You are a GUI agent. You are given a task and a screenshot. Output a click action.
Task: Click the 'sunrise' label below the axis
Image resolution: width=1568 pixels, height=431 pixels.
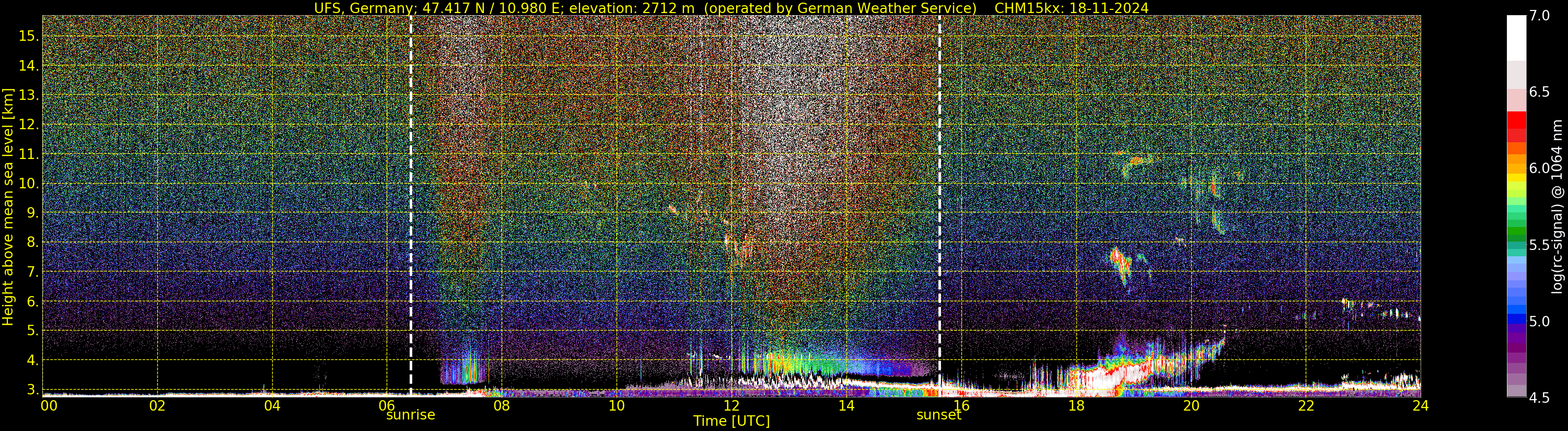[410, 415]
